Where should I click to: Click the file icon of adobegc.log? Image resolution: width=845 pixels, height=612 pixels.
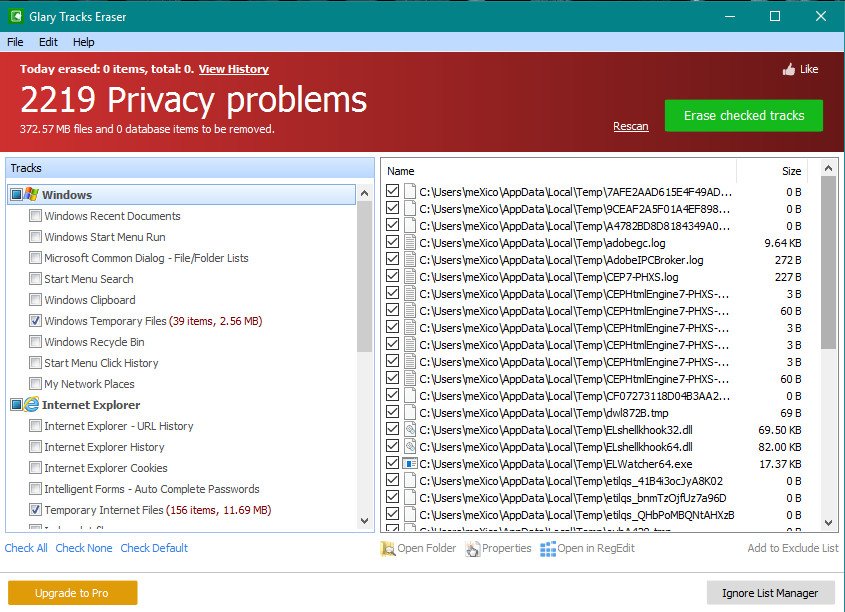point(410,243)
